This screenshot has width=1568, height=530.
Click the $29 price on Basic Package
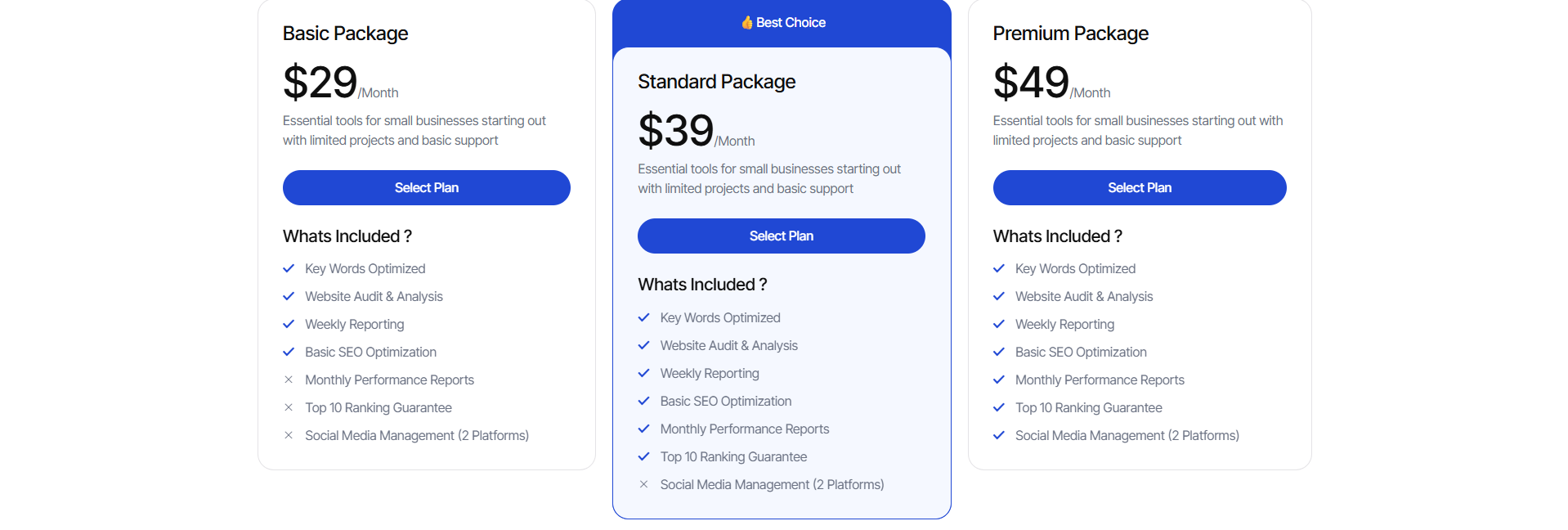point(319,82)
